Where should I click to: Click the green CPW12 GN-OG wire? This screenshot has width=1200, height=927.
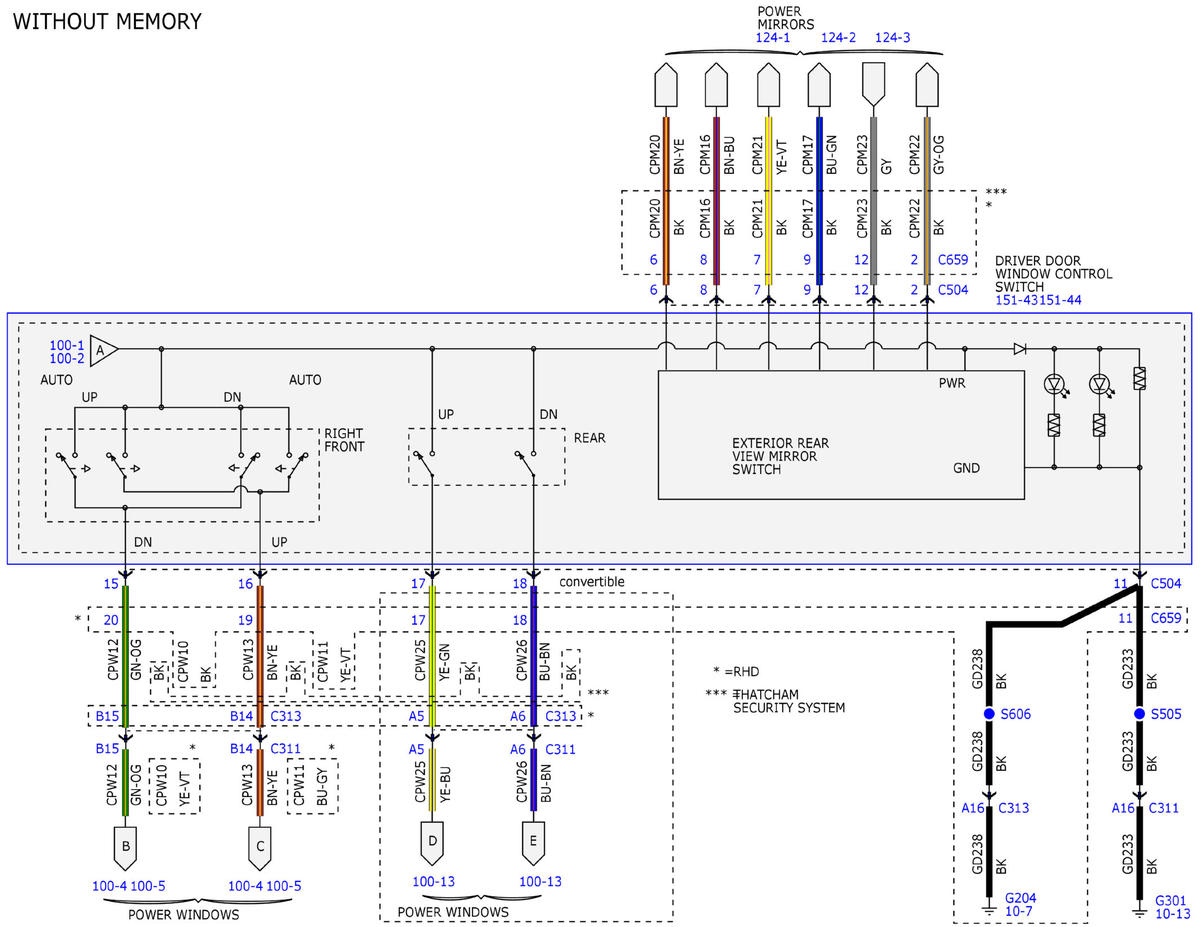click(126, 655)
